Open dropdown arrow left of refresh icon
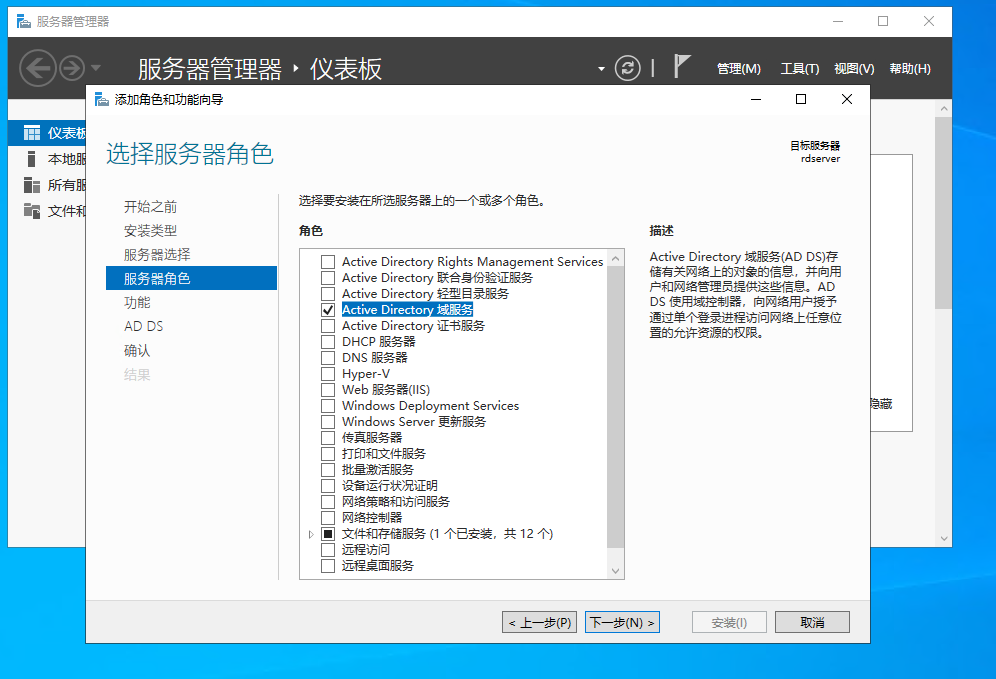This screenshot has height=679, width=996. [x=601, y=69]
